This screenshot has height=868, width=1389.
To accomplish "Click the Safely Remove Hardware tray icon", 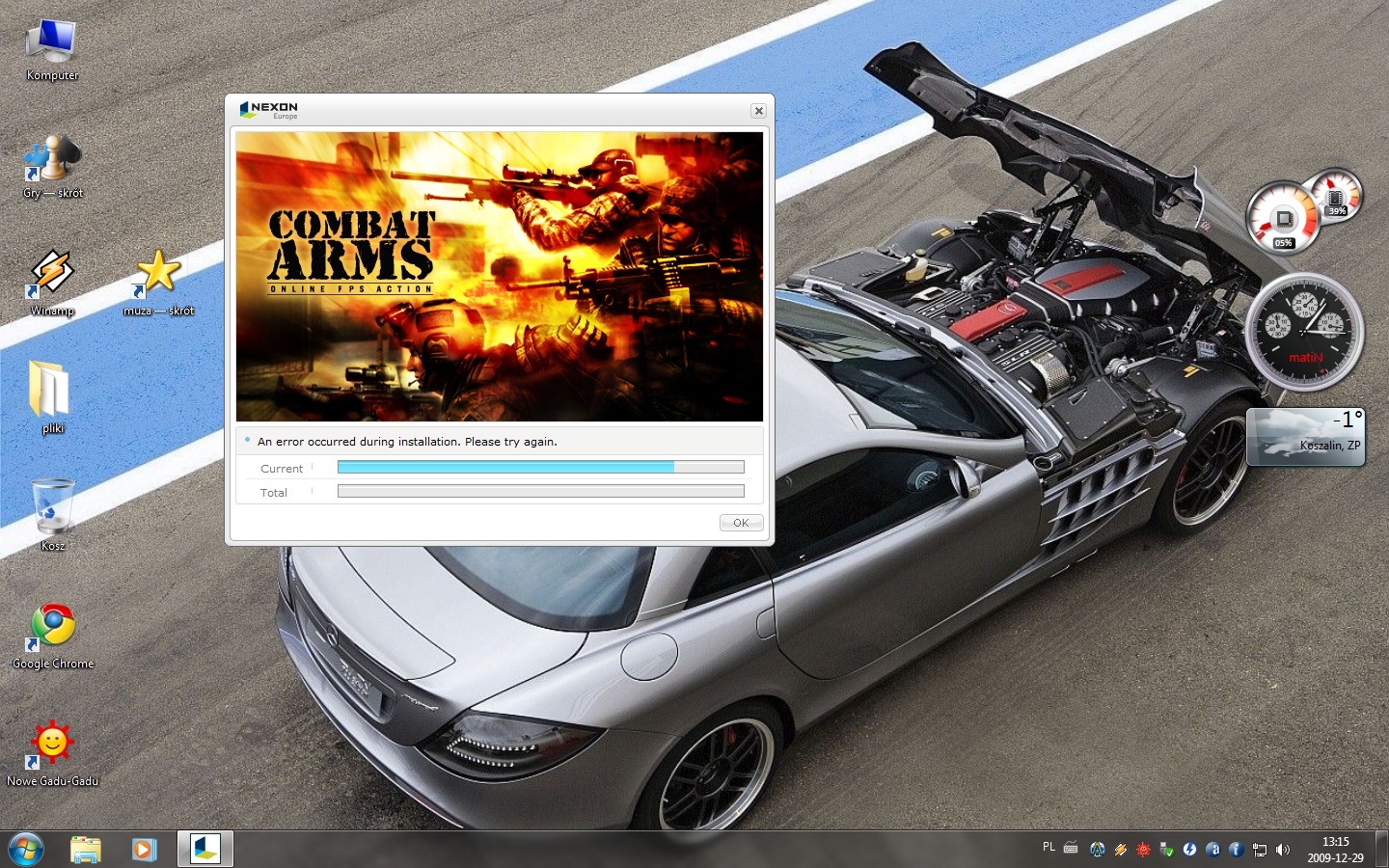I will 1166,850.
